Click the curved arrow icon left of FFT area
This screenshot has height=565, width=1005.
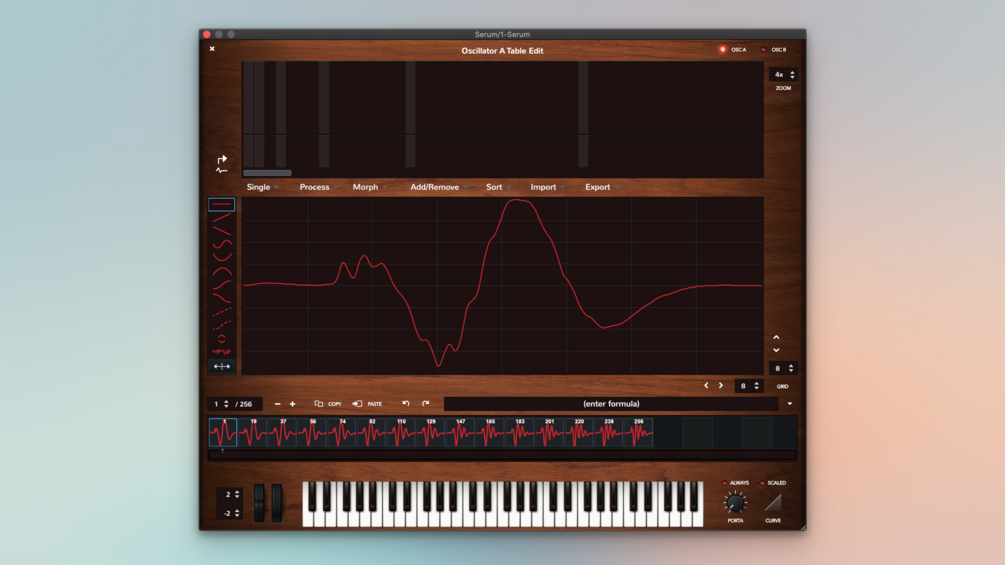pyautogui.click(x=222, y=160)
